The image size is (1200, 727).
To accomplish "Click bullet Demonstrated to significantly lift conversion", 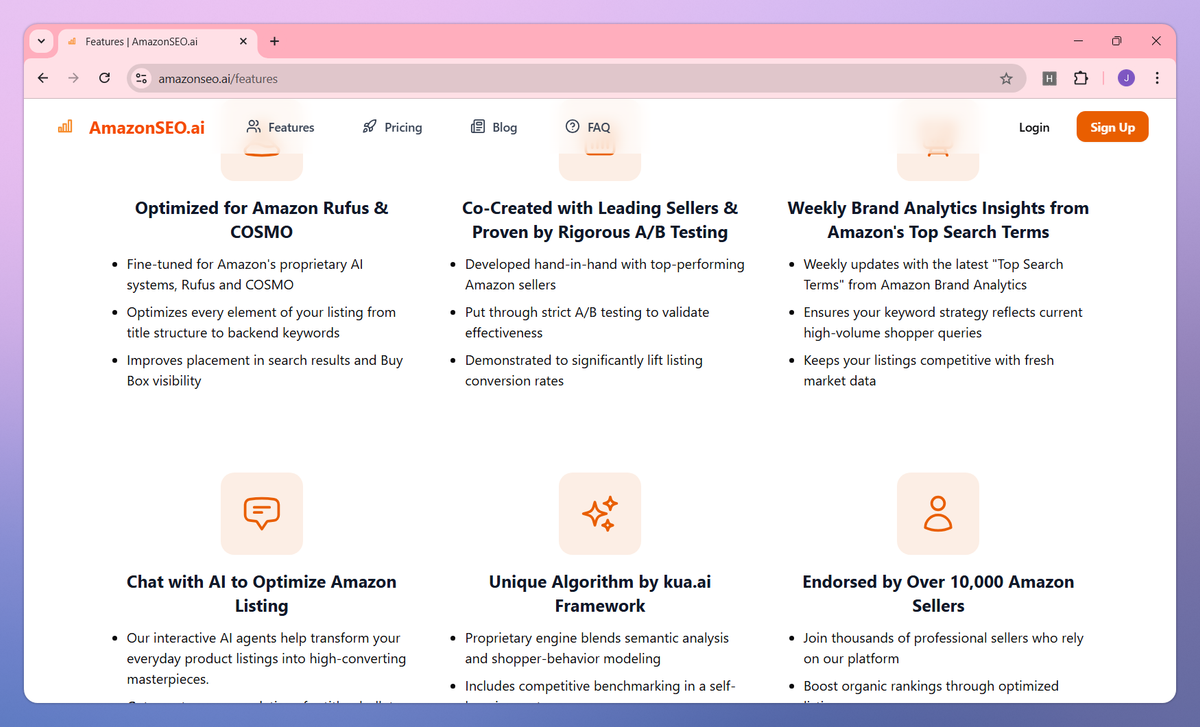I will click(584, 370).
